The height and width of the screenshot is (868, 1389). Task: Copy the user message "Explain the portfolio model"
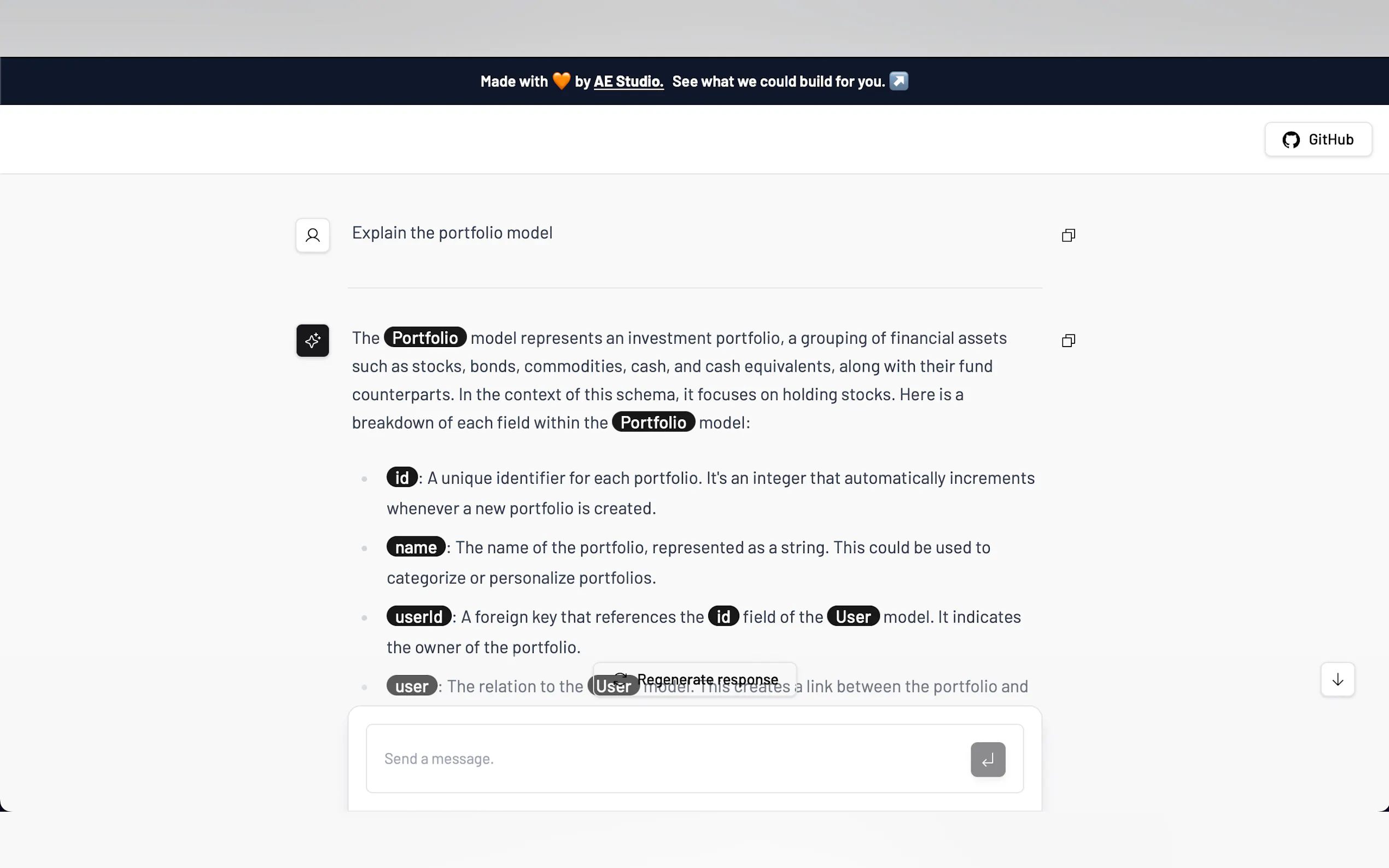click(1068, 236)
